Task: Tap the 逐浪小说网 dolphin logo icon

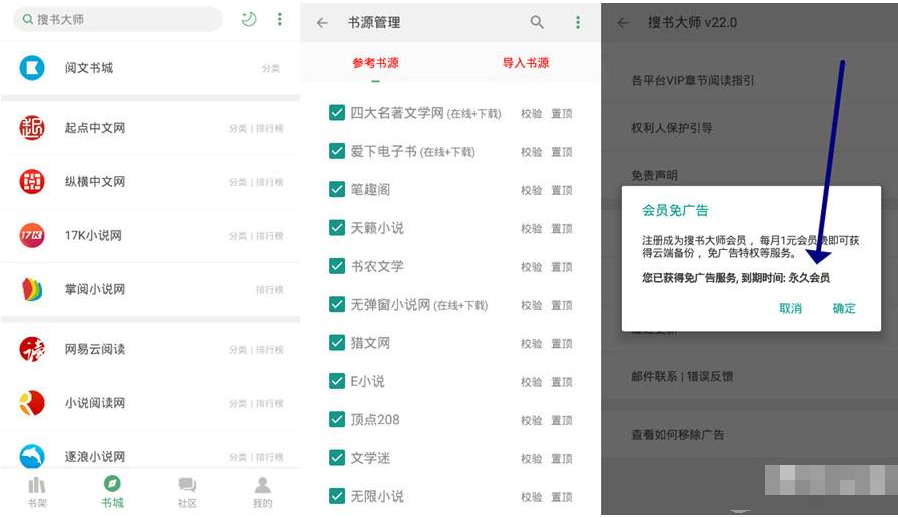Action: [32, 457]
